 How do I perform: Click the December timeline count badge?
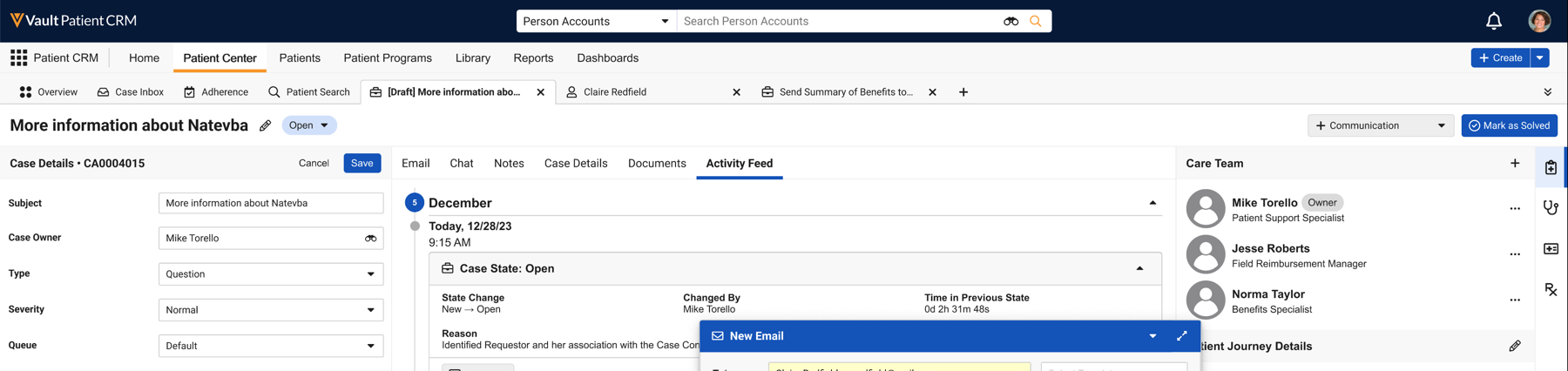(415, 203)
